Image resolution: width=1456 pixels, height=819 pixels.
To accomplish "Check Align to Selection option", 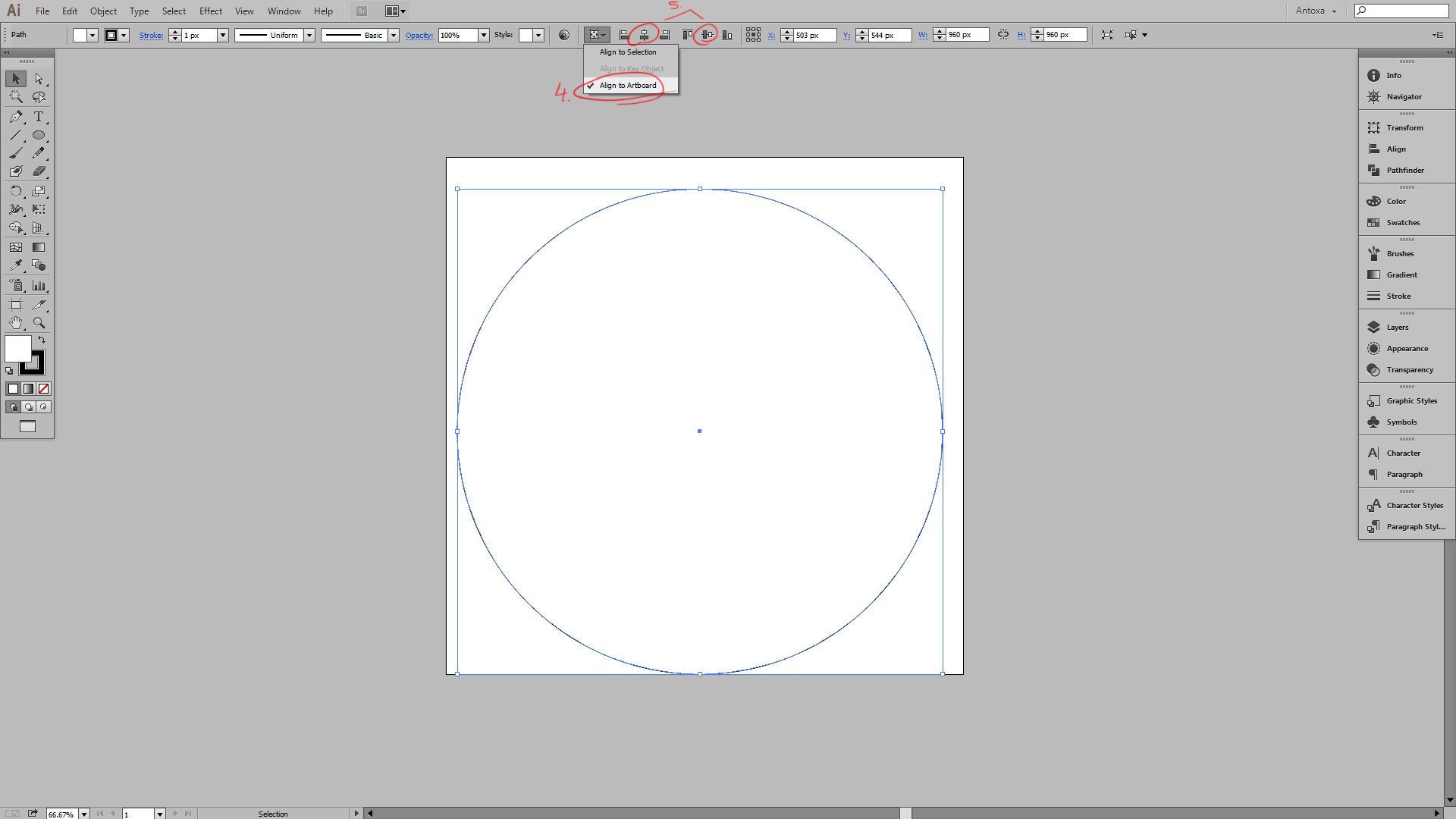I will 628,52.
